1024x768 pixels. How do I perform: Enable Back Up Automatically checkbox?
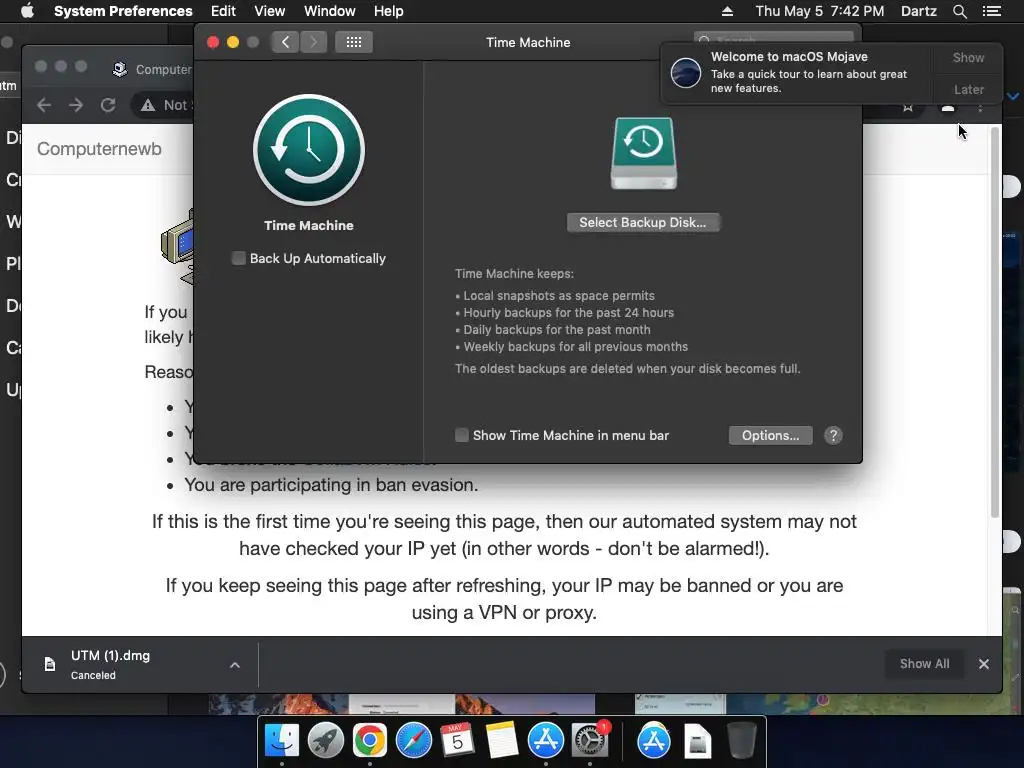coord(238,259)
